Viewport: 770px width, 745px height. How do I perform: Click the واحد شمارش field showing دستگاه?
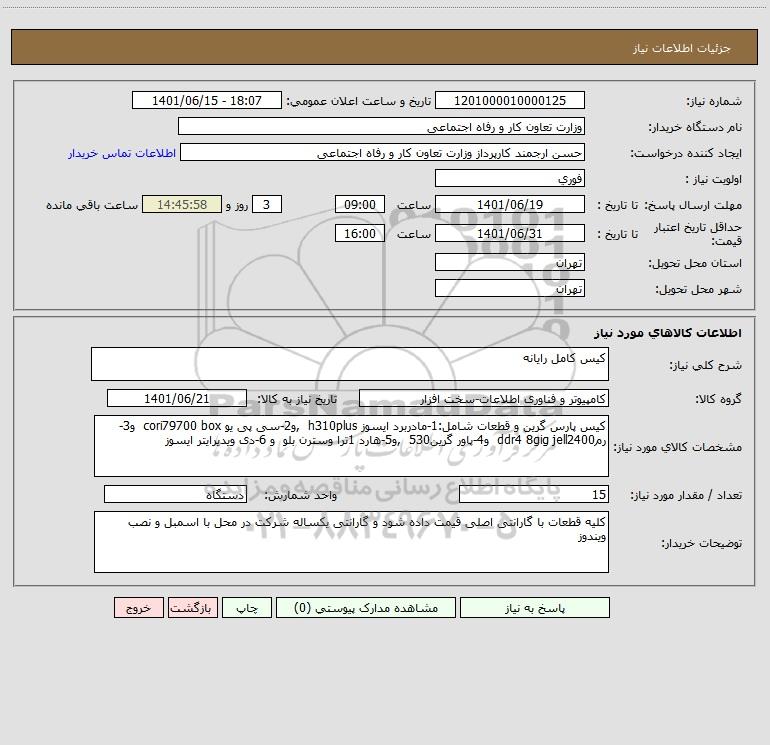click(175, 494)
